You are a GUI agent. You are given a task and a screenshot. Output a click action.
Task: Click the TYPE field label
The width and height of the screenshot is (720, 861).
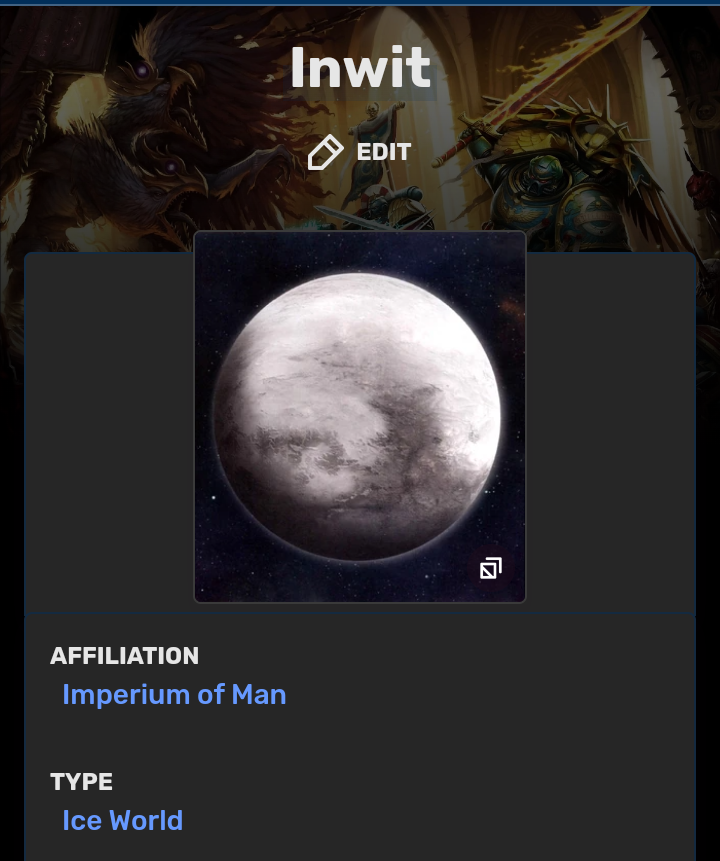click(x=81, y=781)
